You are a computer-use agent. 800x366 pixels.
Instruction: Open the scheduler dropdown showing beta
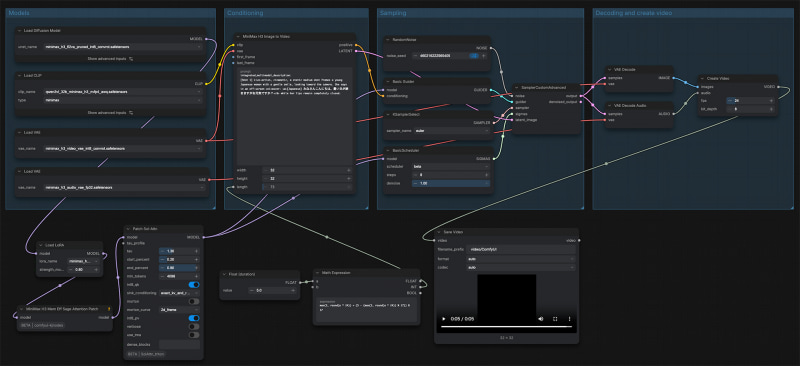451,166
